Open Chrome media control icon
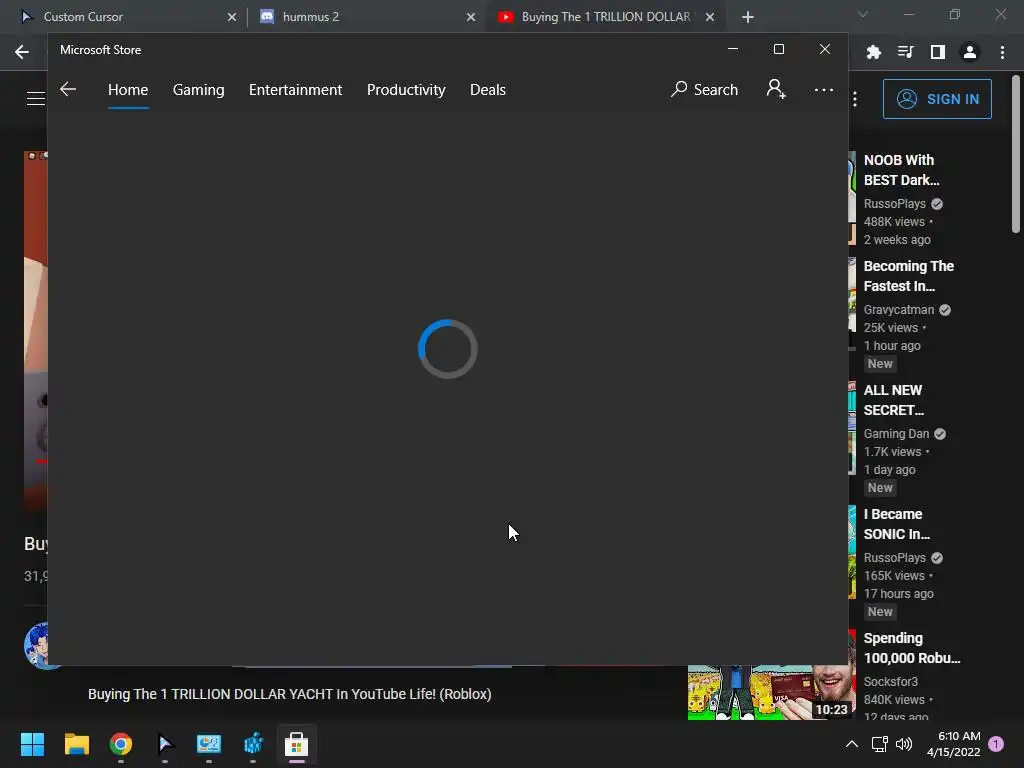Screen dimensions: 1024x768 tap(905, 52)
